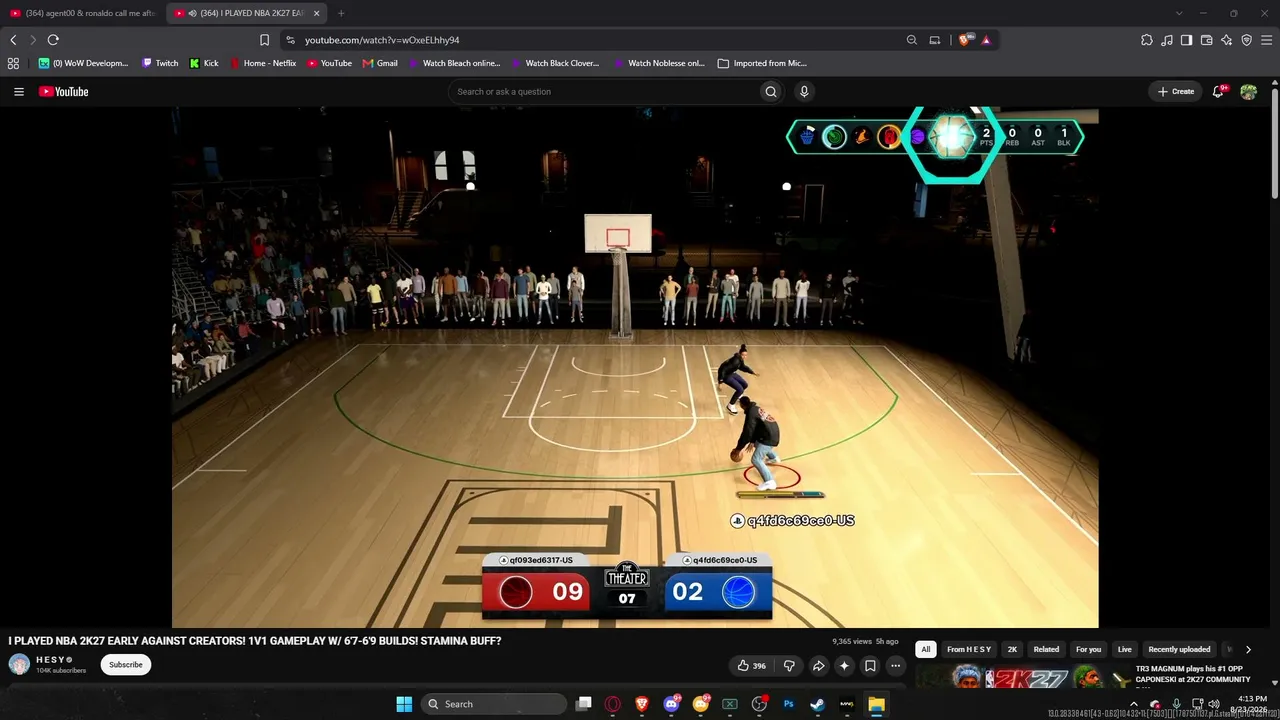Click the YouTube search magnifier button

tap(771, 92)
